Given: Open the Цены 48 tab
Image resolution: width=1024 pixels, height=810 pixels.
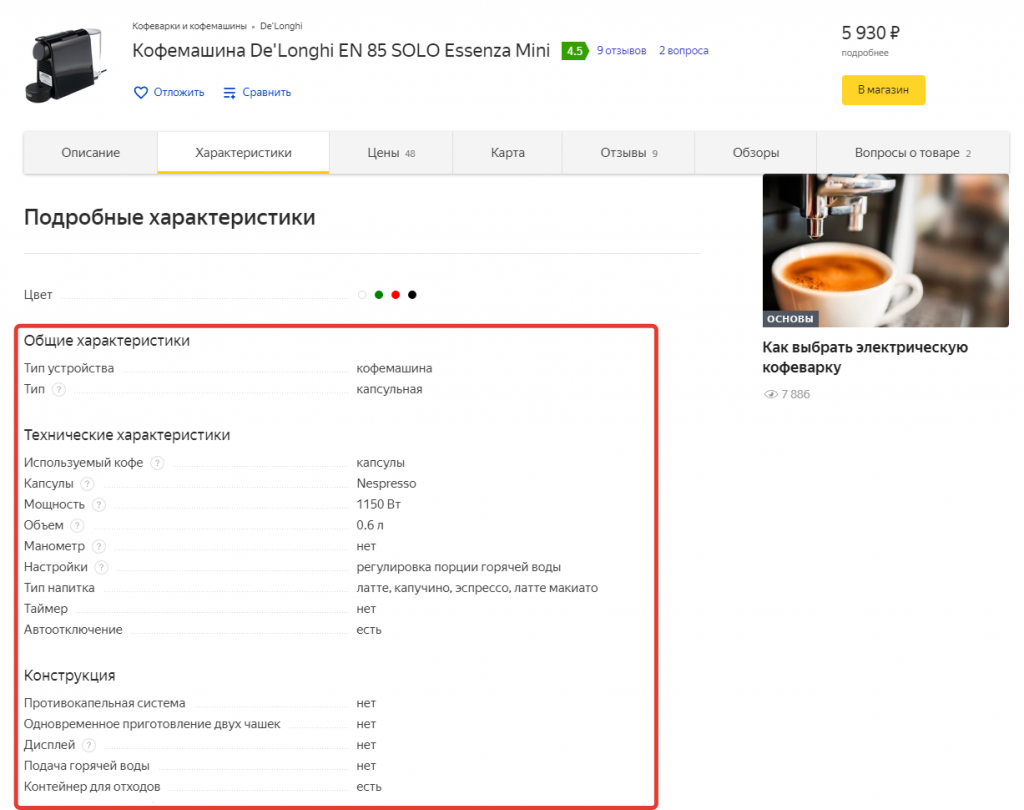Looking at the screenshot, I should point(391,153).
